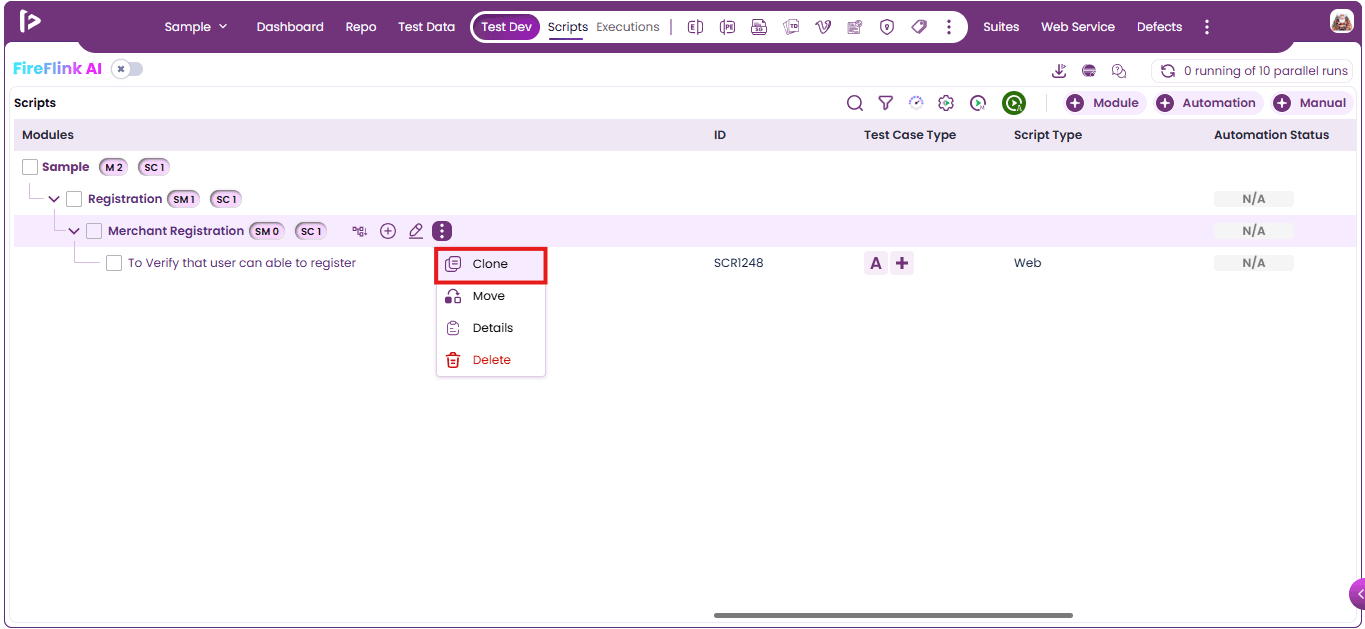Collapse the Merchant Registration chevron
The width and height of the screenshot is (1365, 629).
[74, 231]
